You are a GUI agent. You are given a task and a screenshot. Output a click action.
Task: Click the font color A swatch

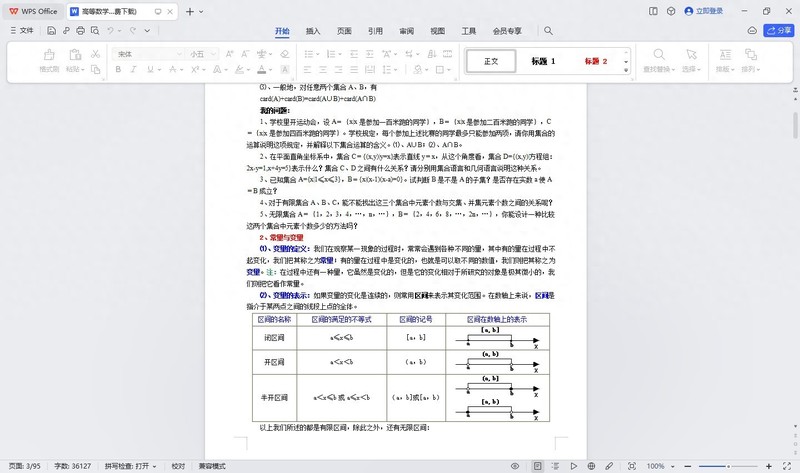pyautogui.click(x=261, y=69)
